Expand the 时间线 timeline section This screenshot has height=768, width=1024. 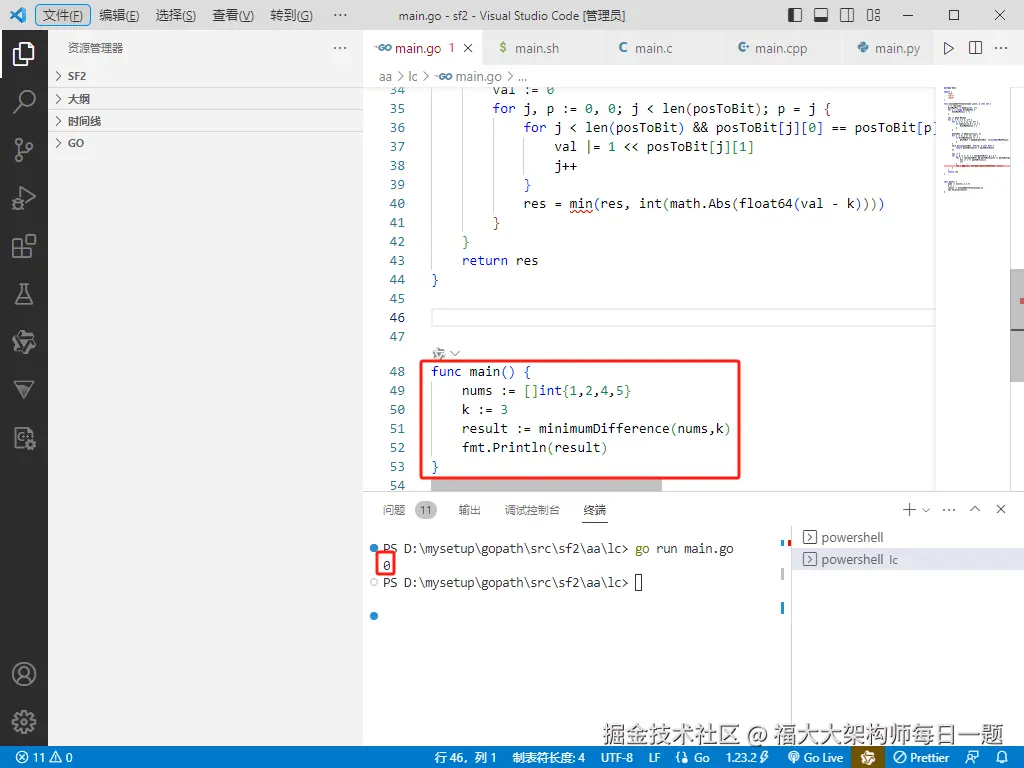click(x=206, y=121)
